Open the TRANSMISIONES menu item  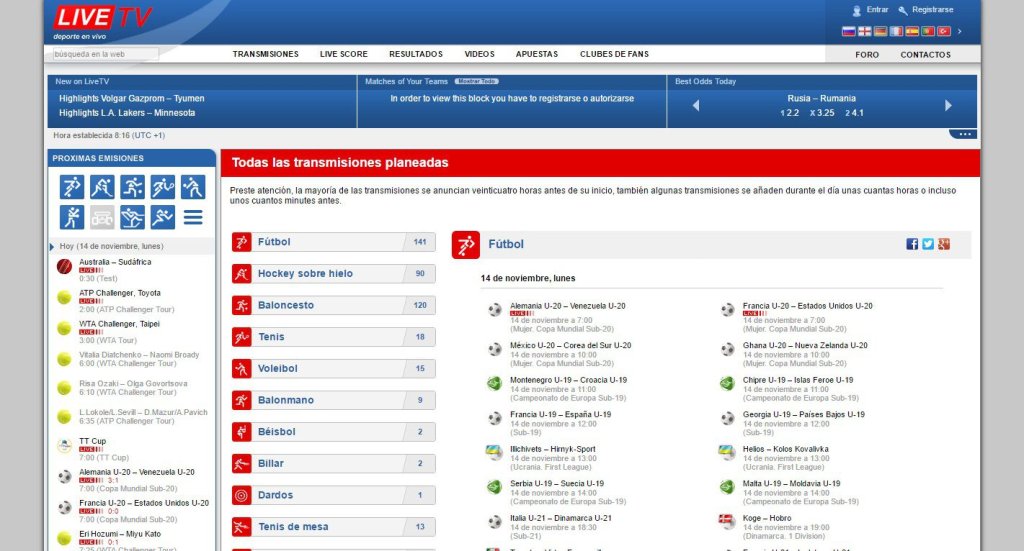click(x=265, y=54)
